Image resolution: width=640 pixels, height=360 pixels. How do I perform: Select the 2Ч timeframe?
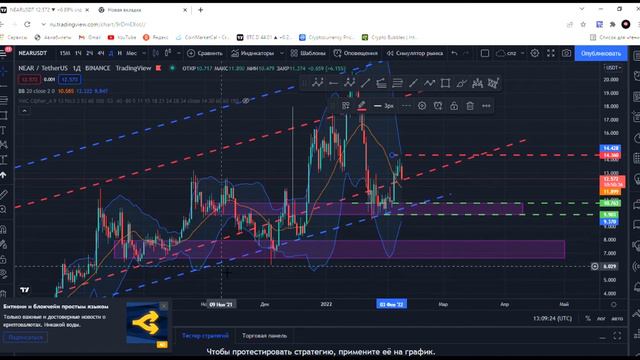[89, 53]
